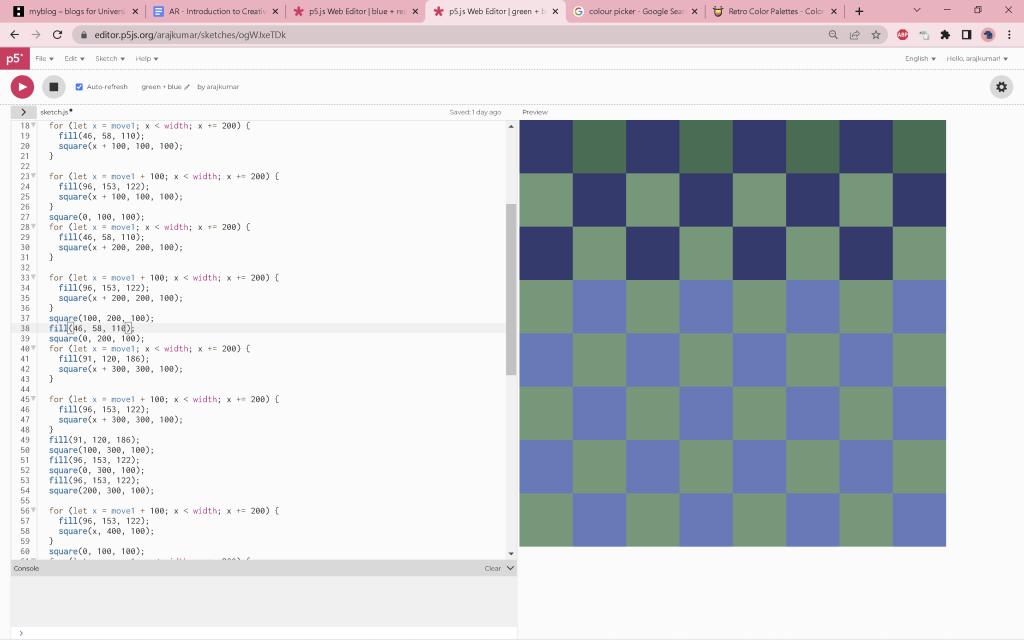This screenshot has height=640, width=1024.
Task: Go back in browser history
Action: click(x=14, y=35)
